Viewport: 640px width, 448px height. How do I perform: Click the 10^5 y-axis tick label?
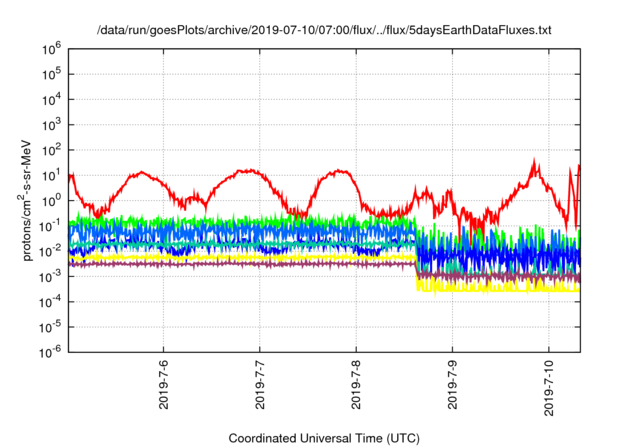tap(51, 75)
